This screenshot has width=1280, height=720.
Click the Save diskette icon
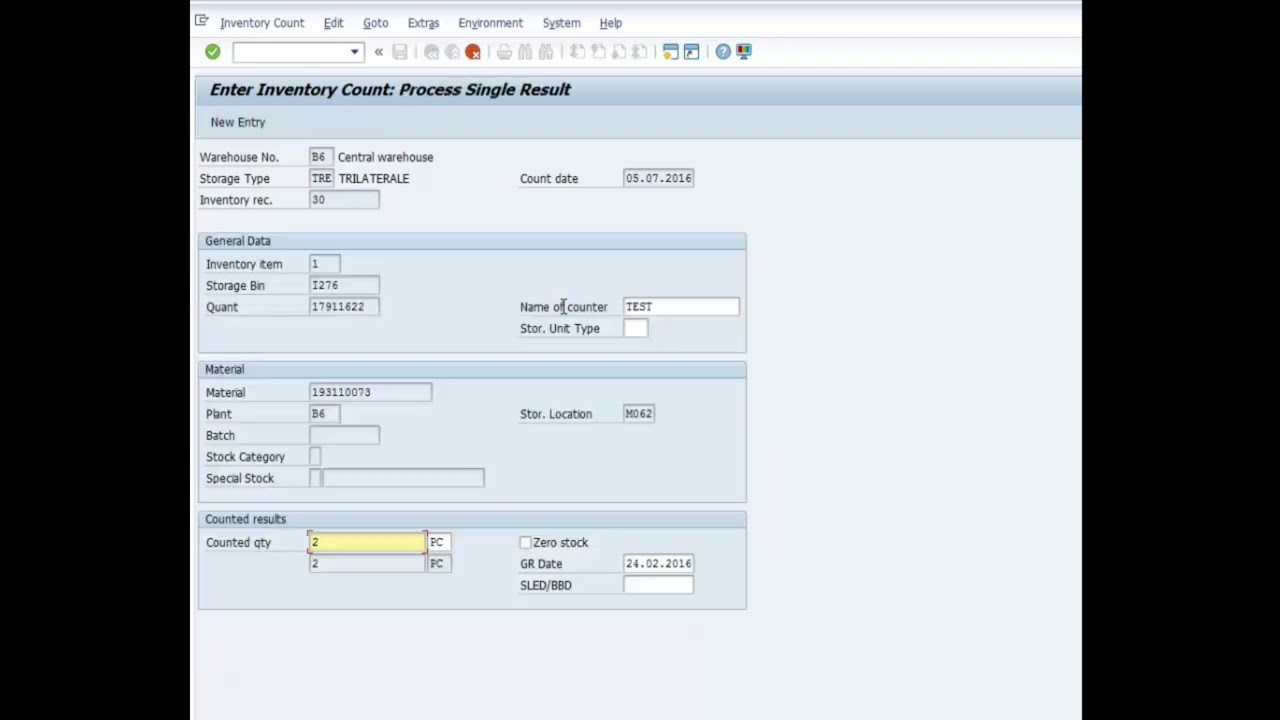coord(400,52)
